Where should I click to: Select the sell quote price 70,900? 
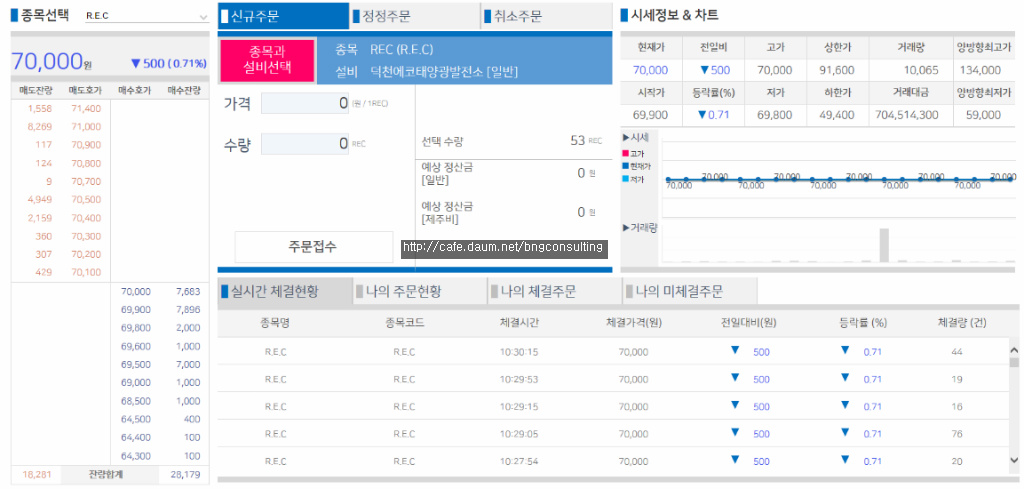tap(86, 145)
